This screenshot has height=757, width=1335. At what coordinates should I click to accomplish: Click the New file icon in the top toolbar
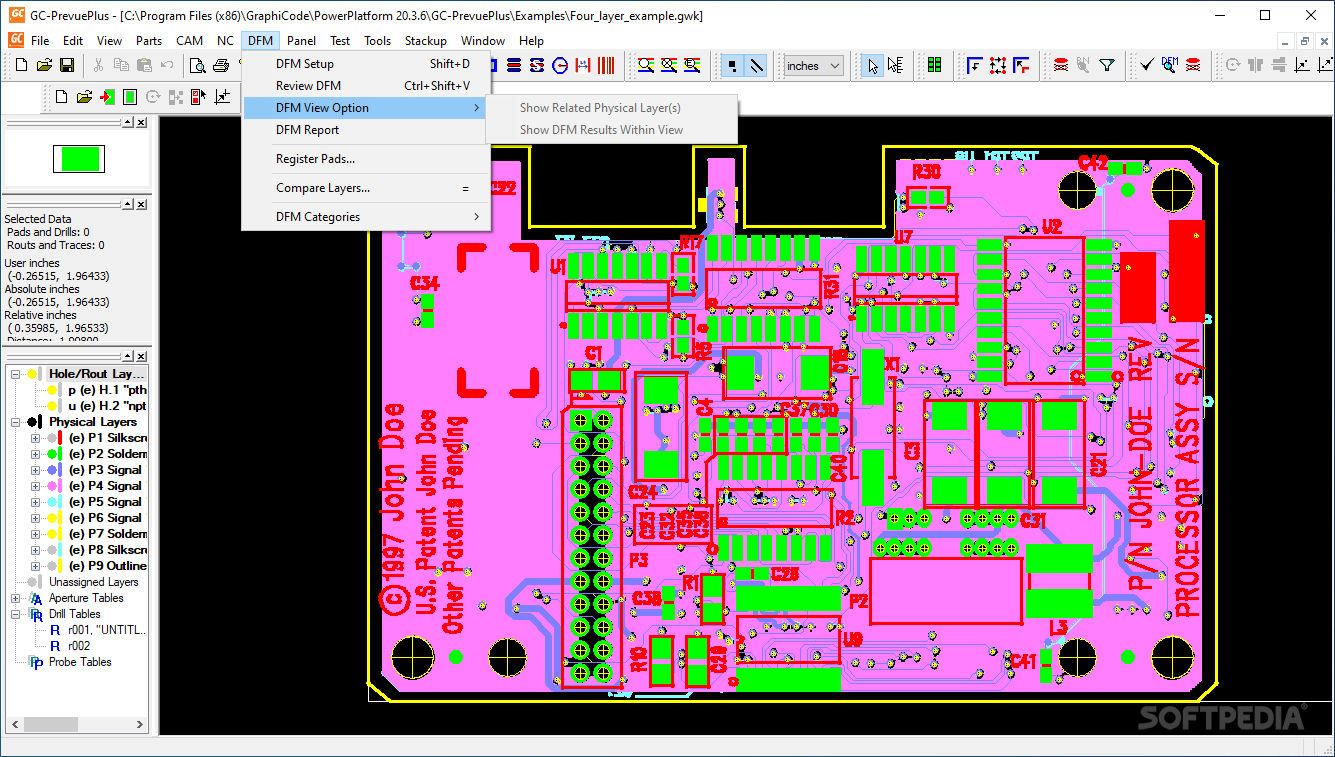23,66
